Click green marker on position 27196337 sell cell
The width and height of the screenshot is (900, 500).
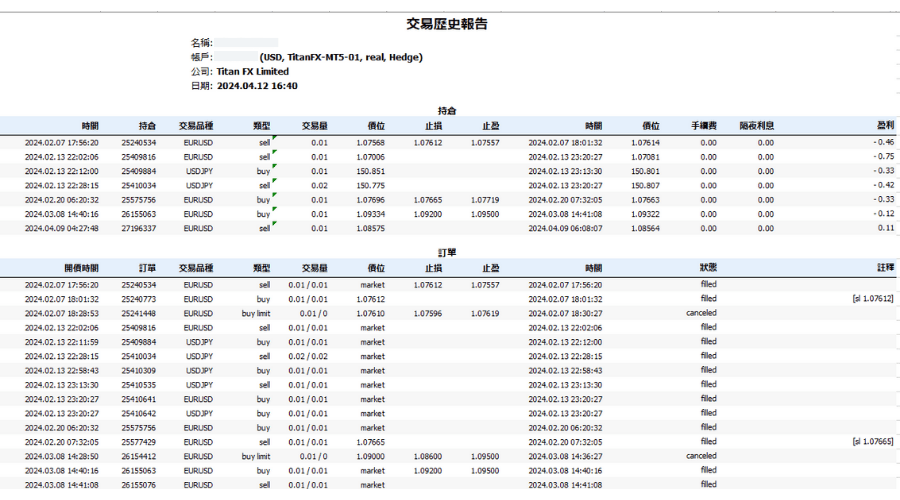[273, 223]
